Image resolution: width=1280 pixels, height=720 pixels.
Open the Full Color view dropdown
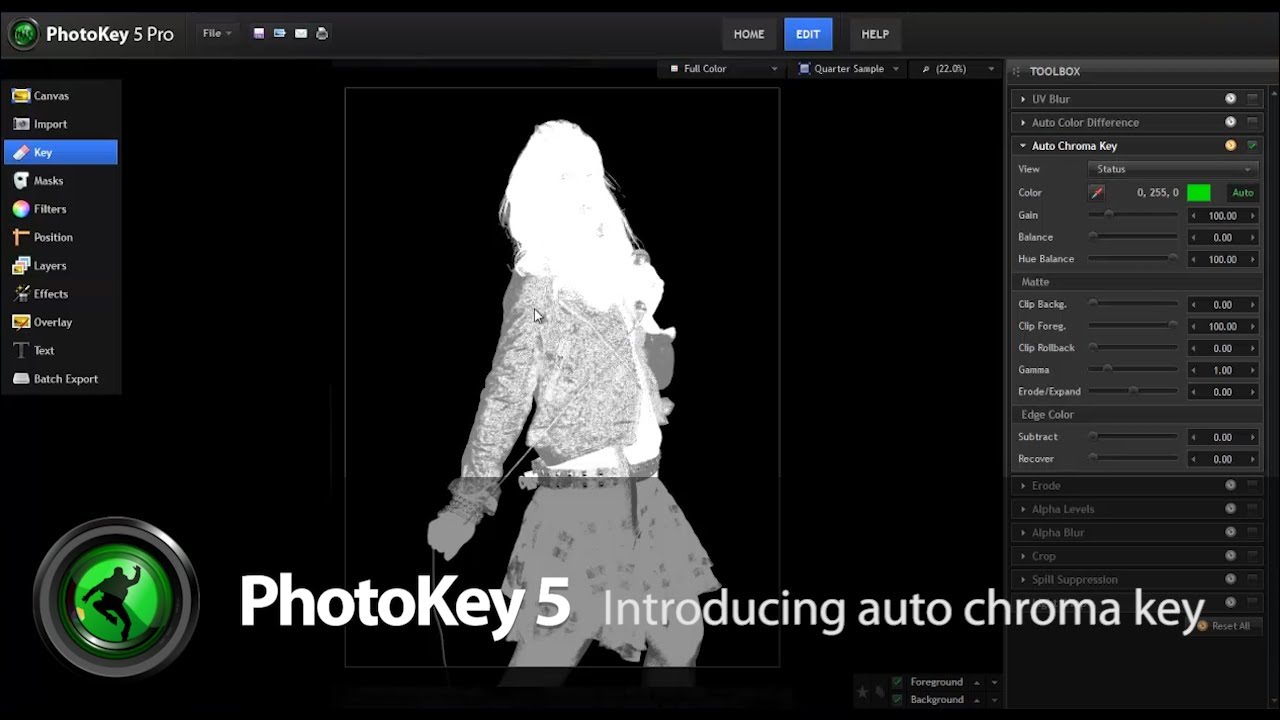pyautogui.click(x=721, y=69)
